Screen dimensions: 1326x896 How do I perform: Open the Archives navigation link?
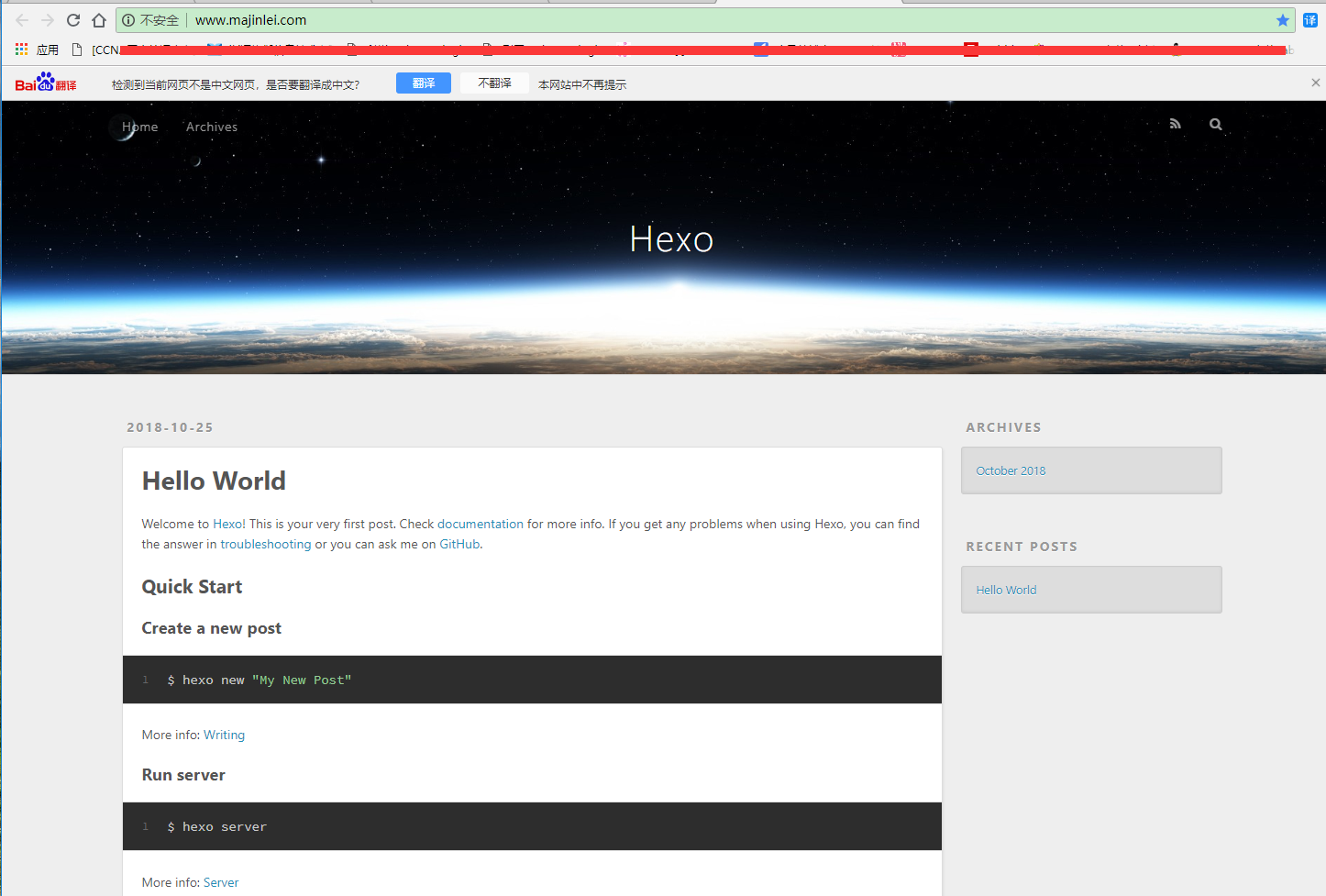pos(212,127)
